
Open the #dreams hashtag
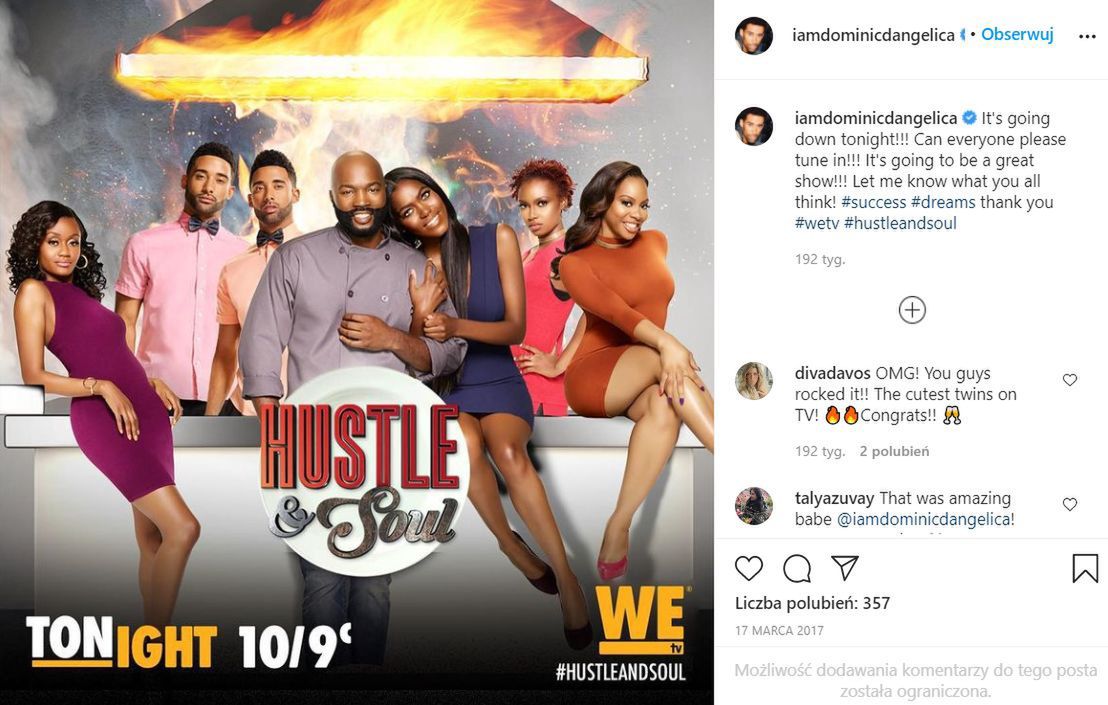click(x=943, y=202)
